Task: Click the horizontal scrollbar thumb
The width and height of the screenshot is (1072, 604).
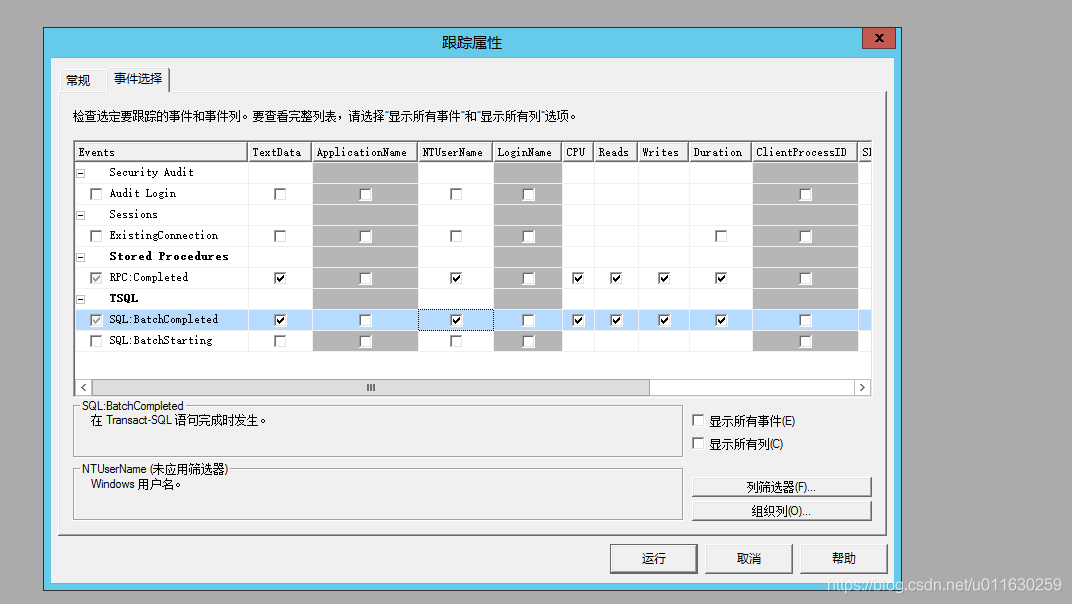Action: (x=371, y=388)
